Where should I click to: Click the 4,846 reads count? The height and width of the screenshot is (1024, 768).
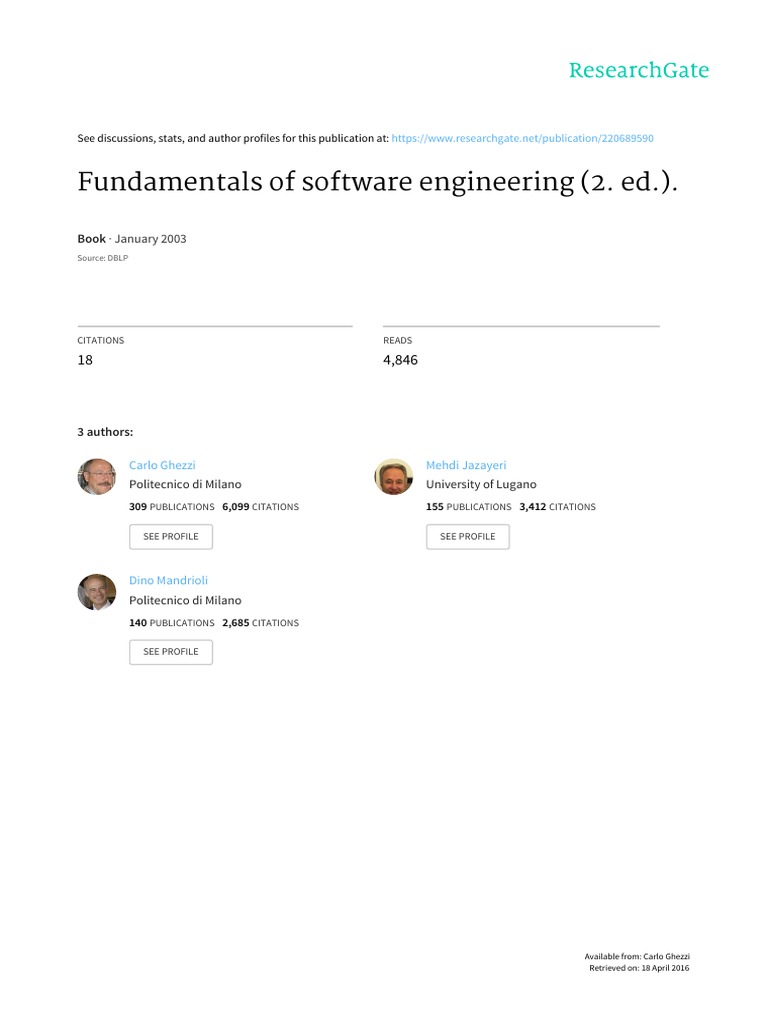400,360
